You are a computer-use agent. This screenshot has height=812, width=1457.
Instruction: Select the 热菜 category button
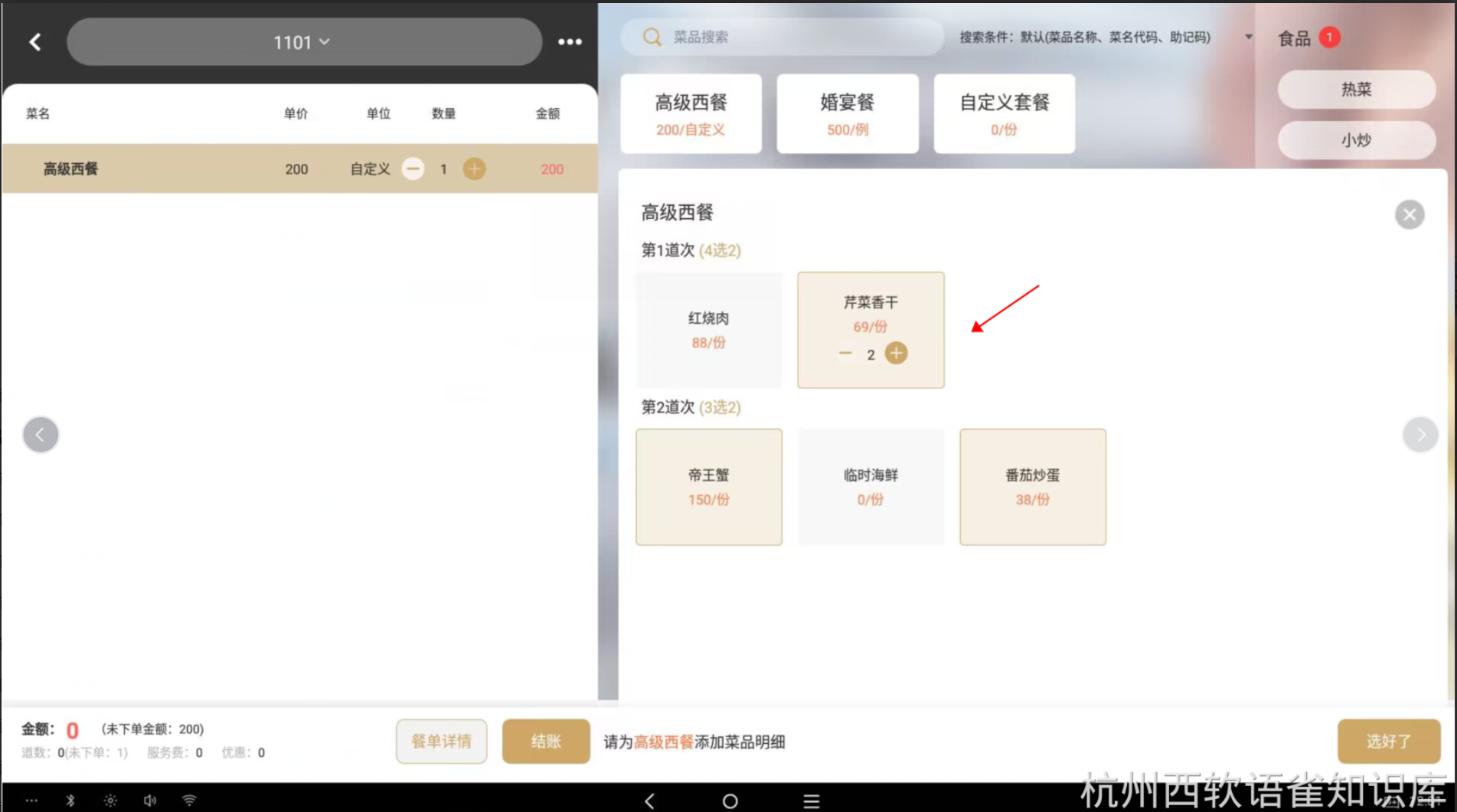coord(1356,90)
